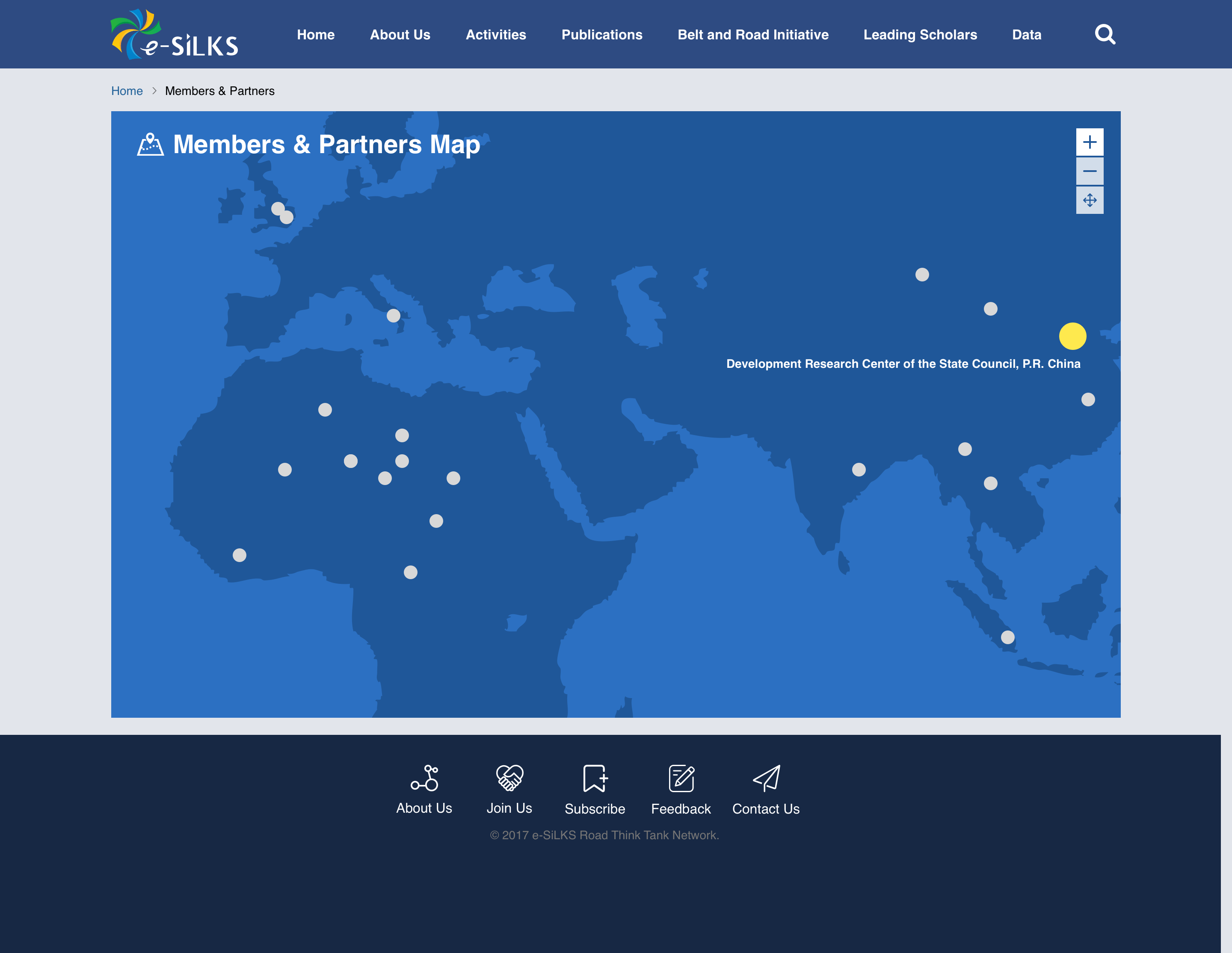Select the highlighted yellow map marker
Viewport: 1232px width, 953px height.
(x=1072, y=336)
